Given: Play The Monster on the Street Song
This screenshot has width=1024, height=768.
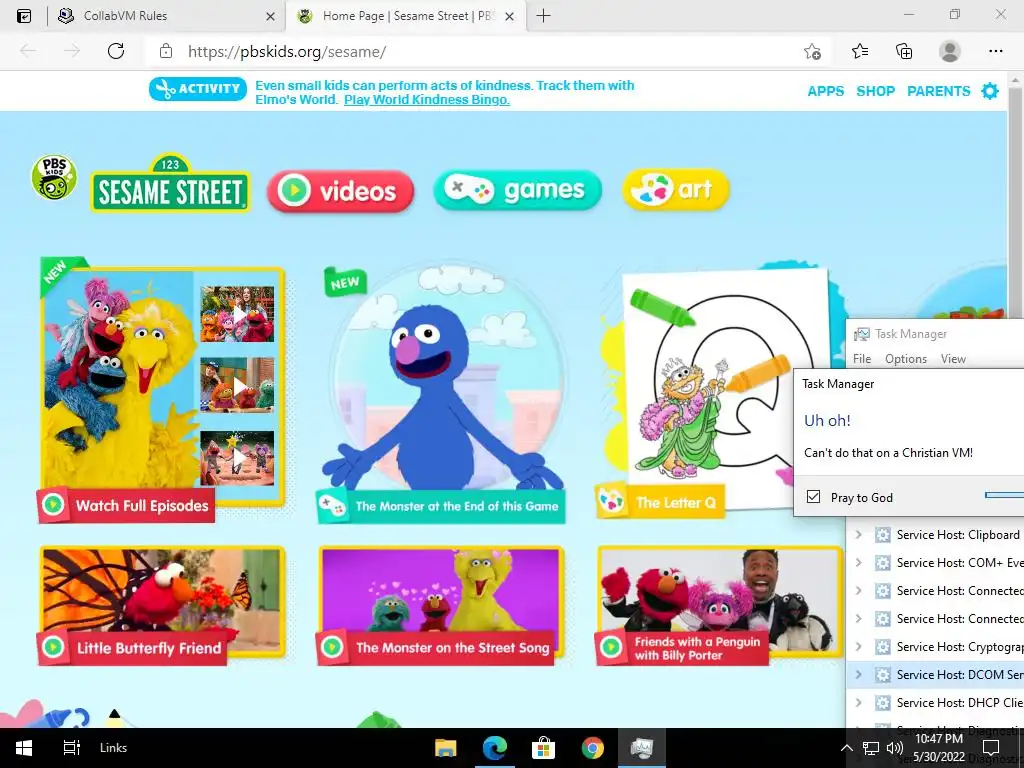Looking at the screenshot, I should (x=441, y=606).
